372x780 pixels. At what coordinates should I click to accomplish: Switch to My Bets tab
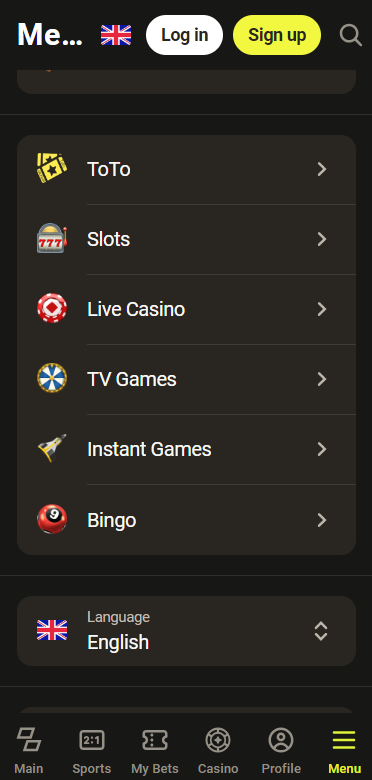[x=155, y=751]
